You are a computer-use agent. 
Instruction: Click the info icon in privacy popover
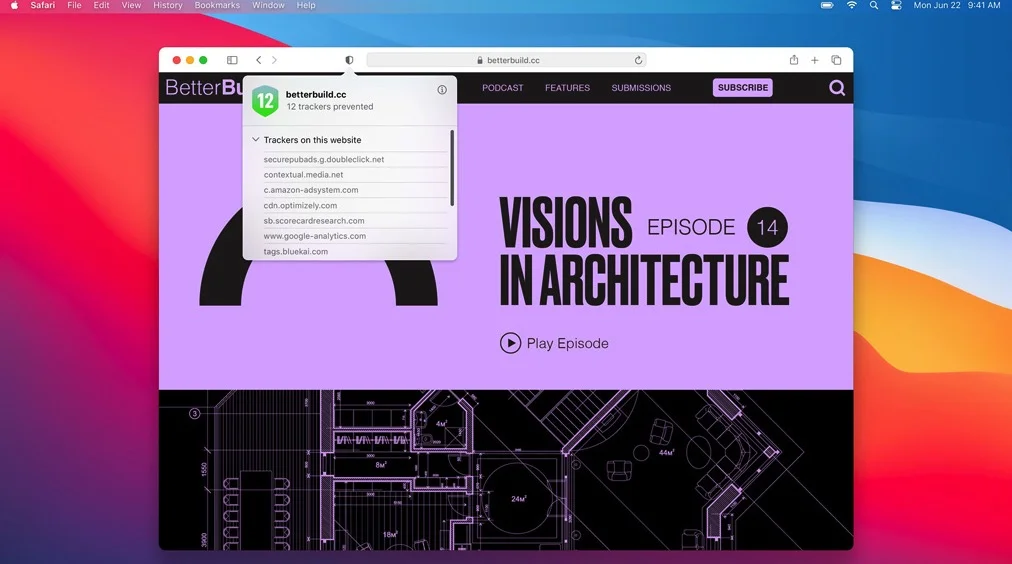(x=442, y=90)
